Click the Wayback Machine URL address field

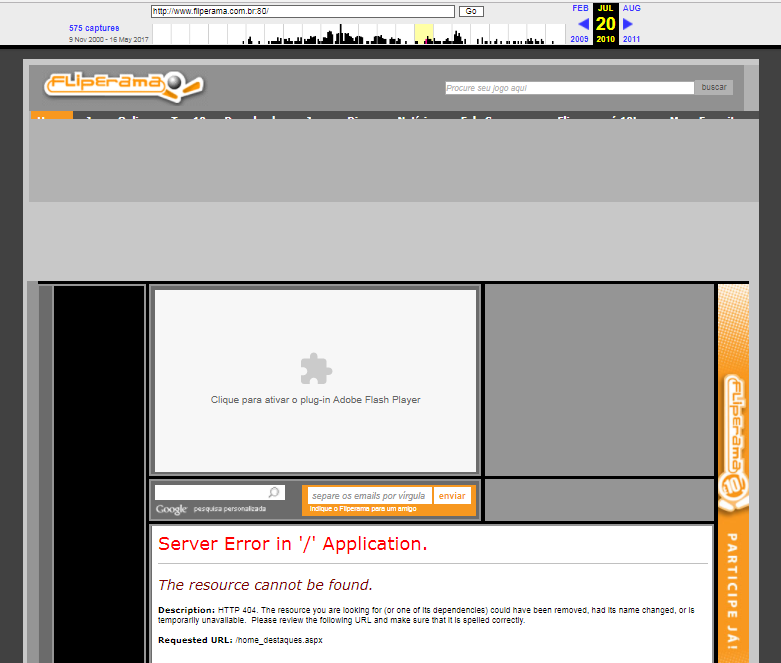[x=302, y=11]
